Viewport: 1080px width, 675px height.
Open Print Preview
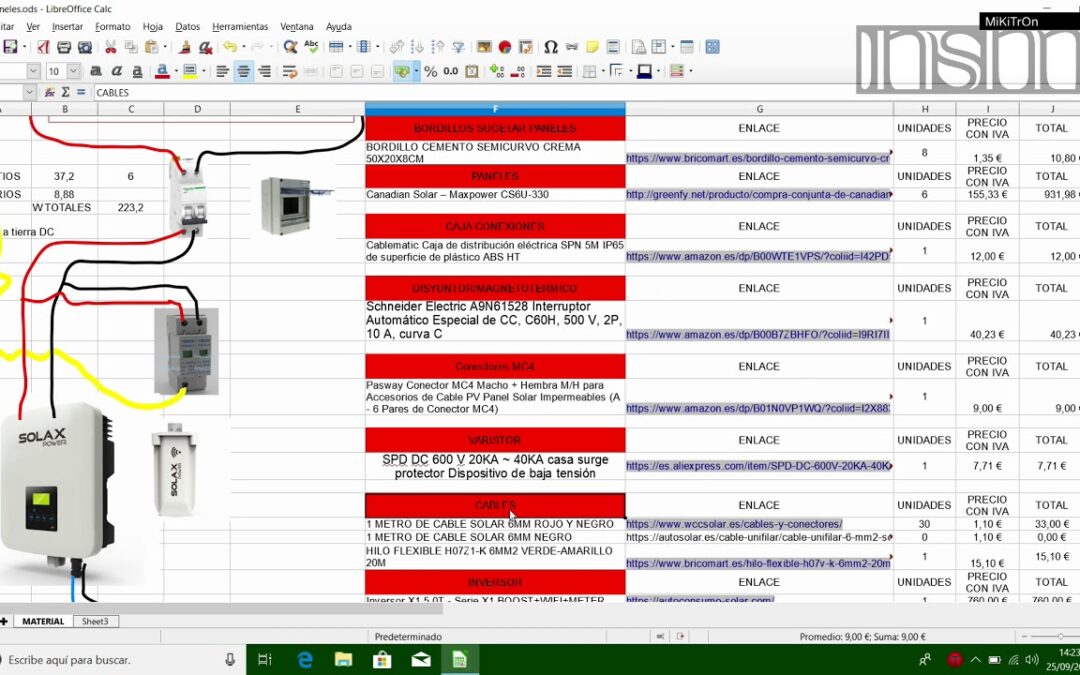click(x=85, y=47)
